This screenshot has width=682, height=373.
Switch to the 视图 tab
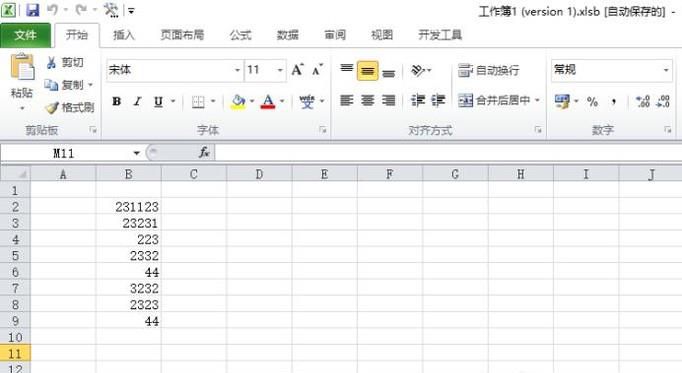[382, 35]
